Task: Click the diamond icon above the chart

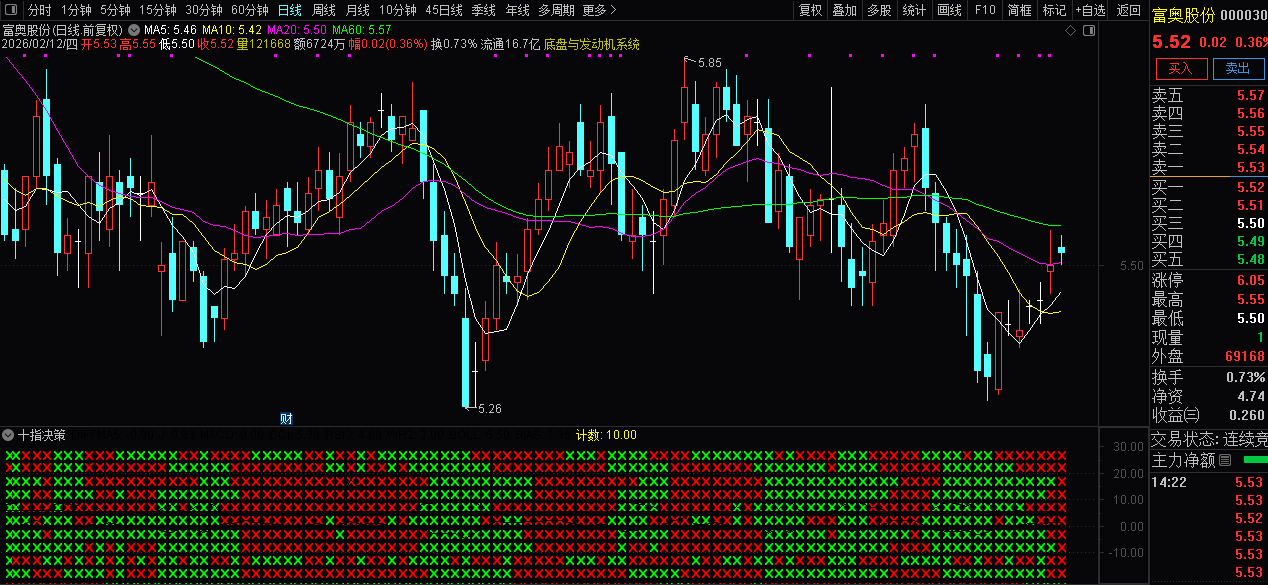Action: point(1070,31)
